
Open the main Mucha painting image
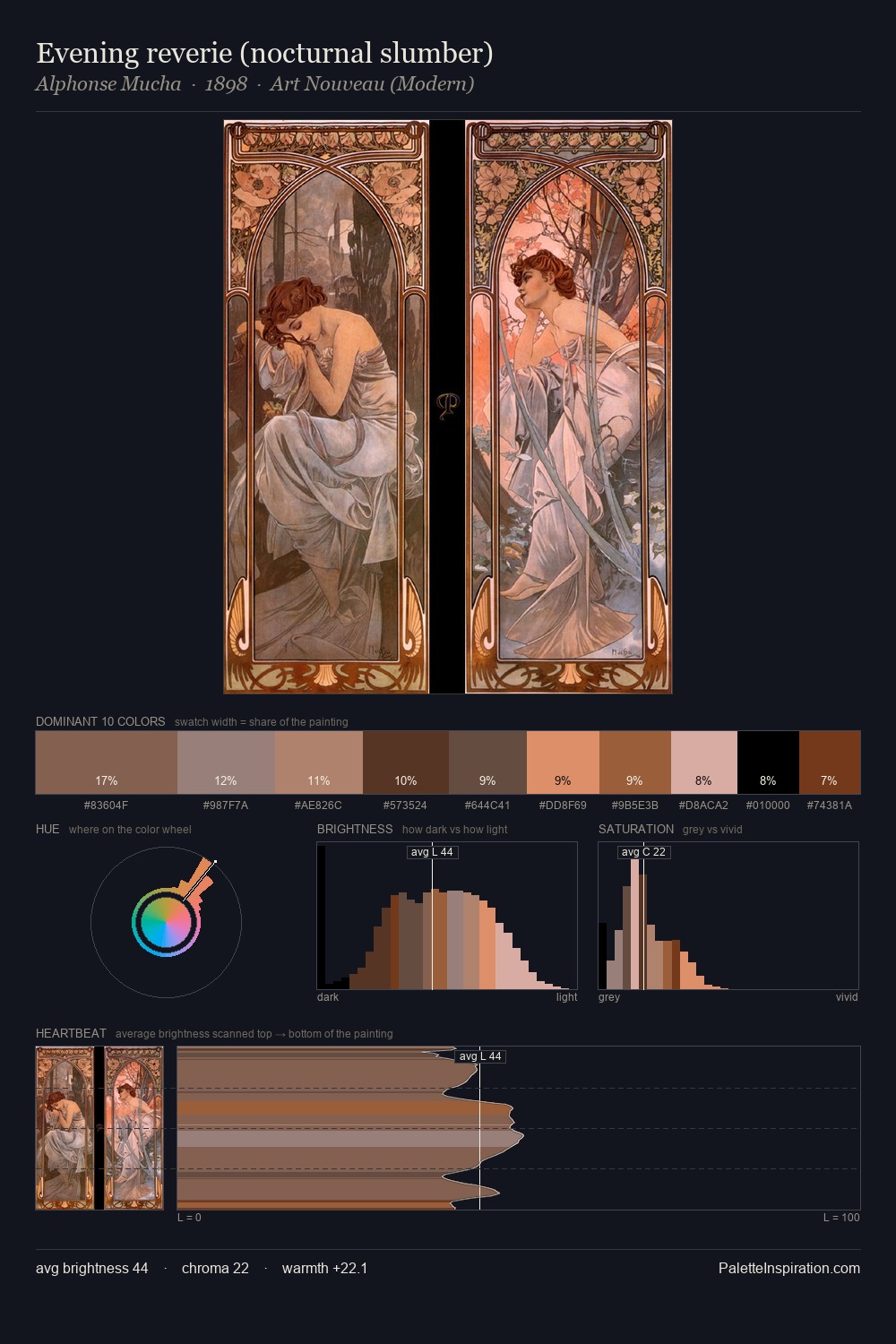point(448,407)
